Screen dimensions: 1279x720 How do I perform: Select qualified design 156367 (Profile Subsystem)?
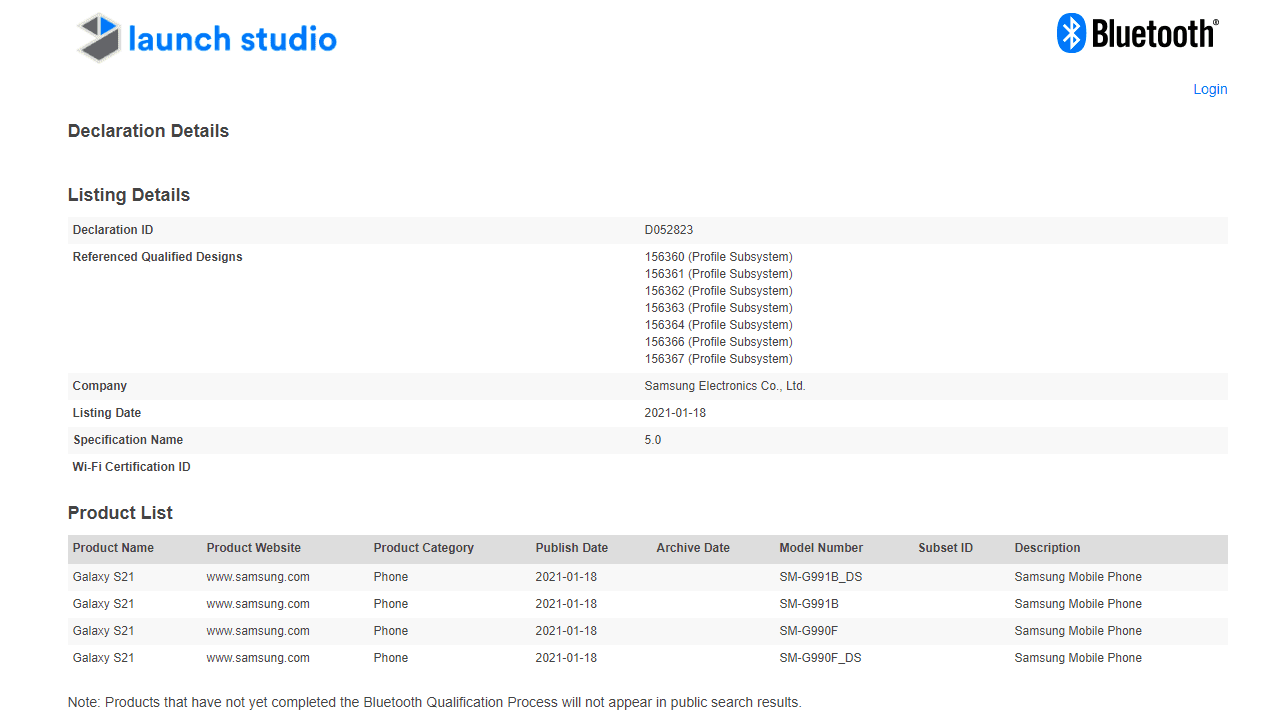[719, 359]
